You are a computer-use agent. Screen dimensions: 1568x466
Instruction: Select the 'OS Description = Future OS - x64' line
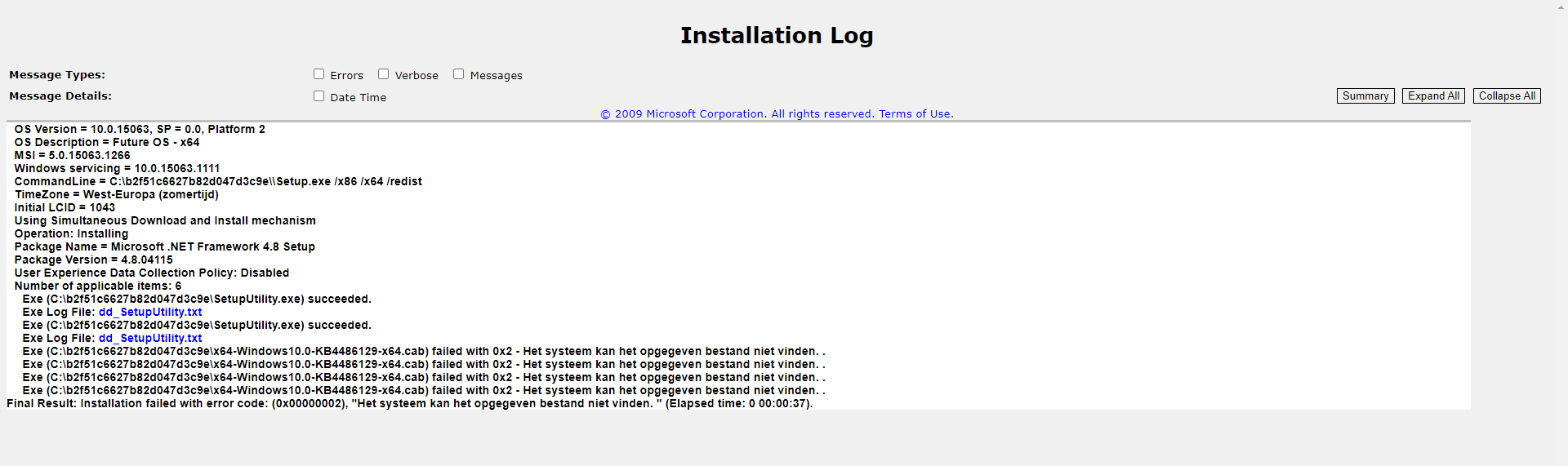107,142
